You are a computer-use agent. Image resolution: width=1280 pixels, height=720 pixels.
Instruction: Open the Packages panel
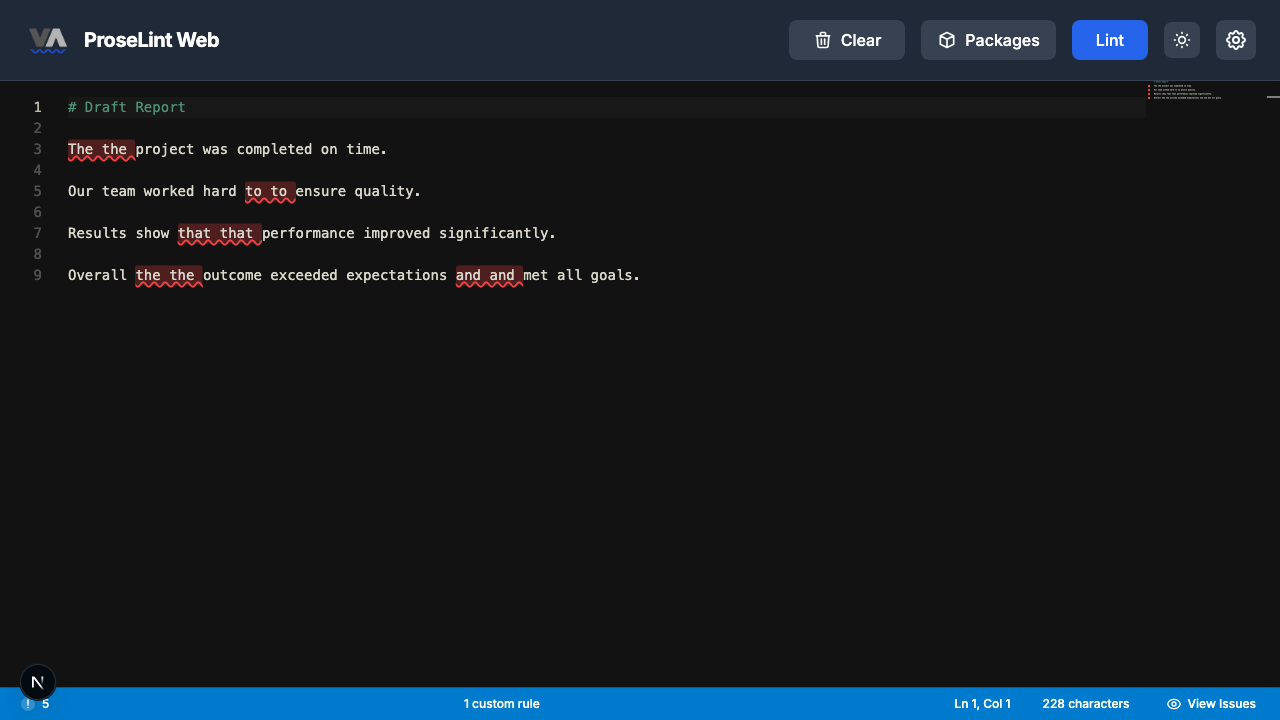988,40
